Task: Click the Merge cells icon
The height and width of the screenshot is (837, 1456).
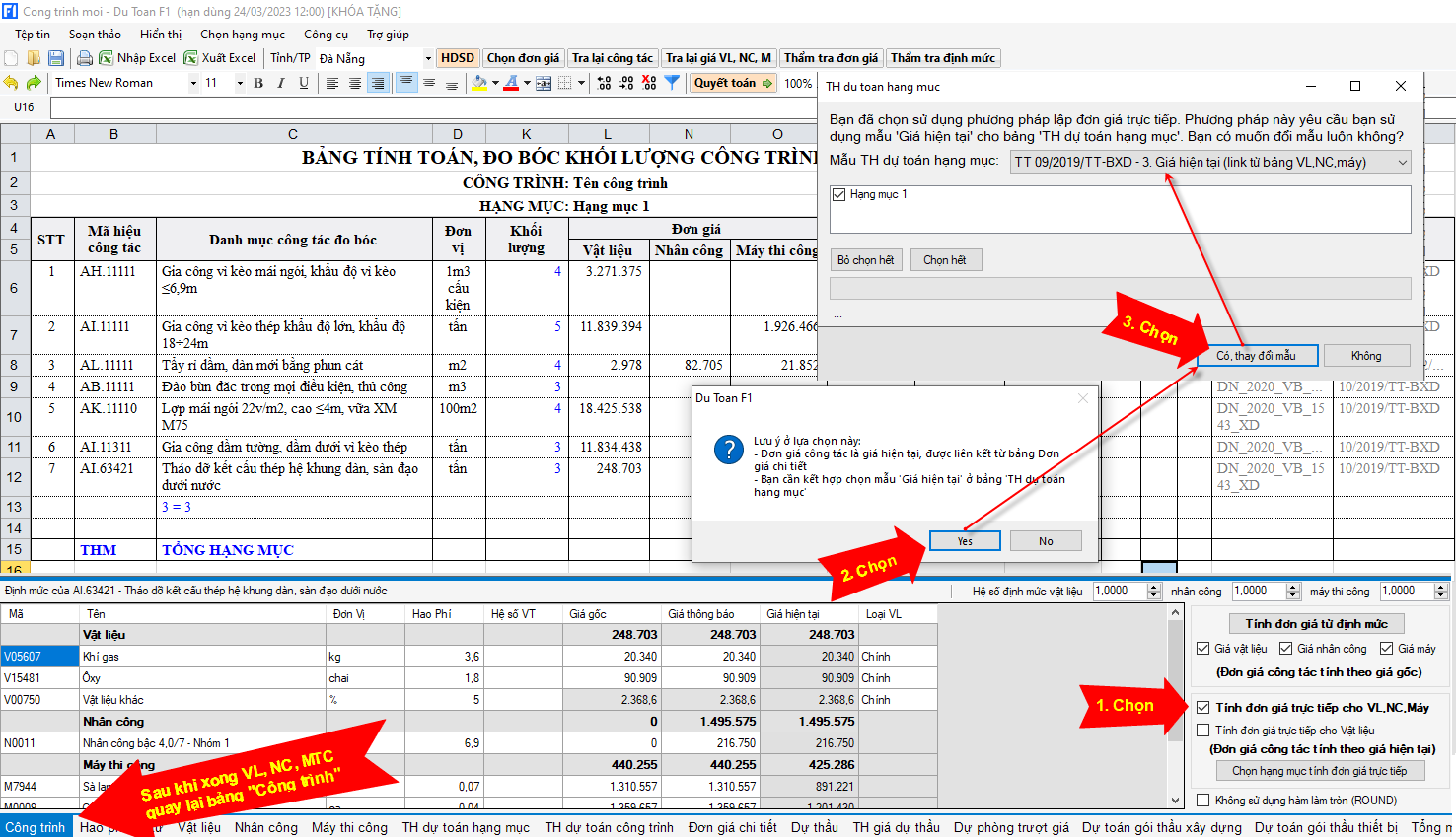Action: pyautogui.click(x=544, y=83)
